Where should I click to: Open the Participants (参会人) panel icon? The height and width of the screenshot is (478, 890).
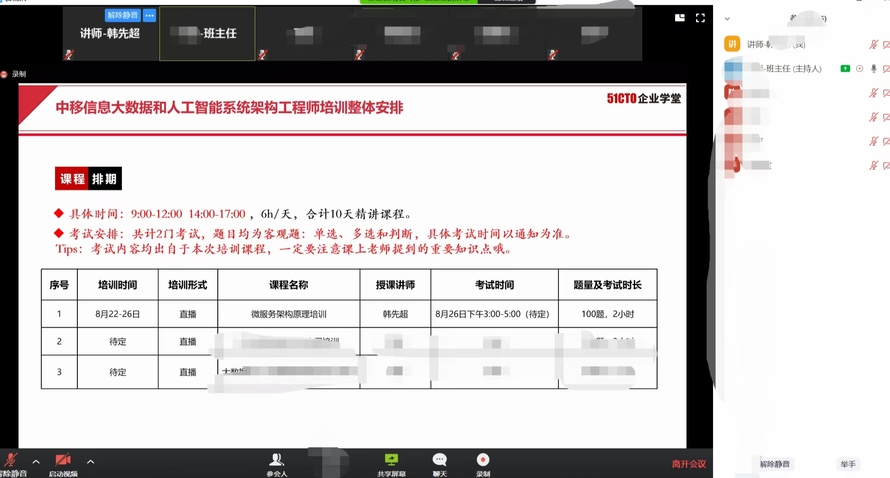point(276,459)
